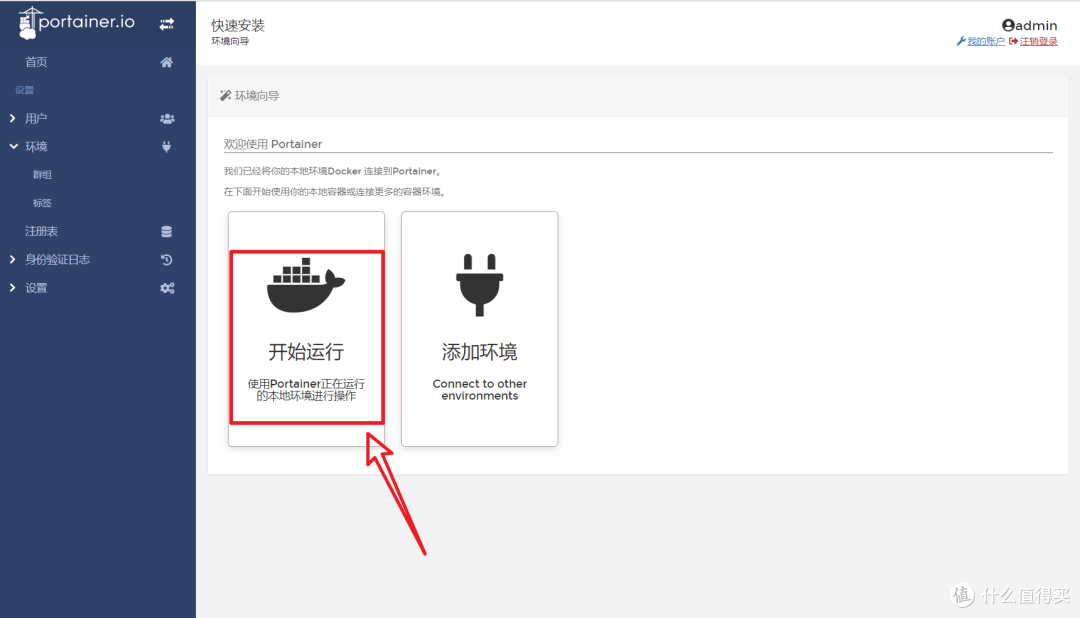
Task: Click the plug icon on the 添加环境 card
Action: pyautogui.click(x=479, y=283)
